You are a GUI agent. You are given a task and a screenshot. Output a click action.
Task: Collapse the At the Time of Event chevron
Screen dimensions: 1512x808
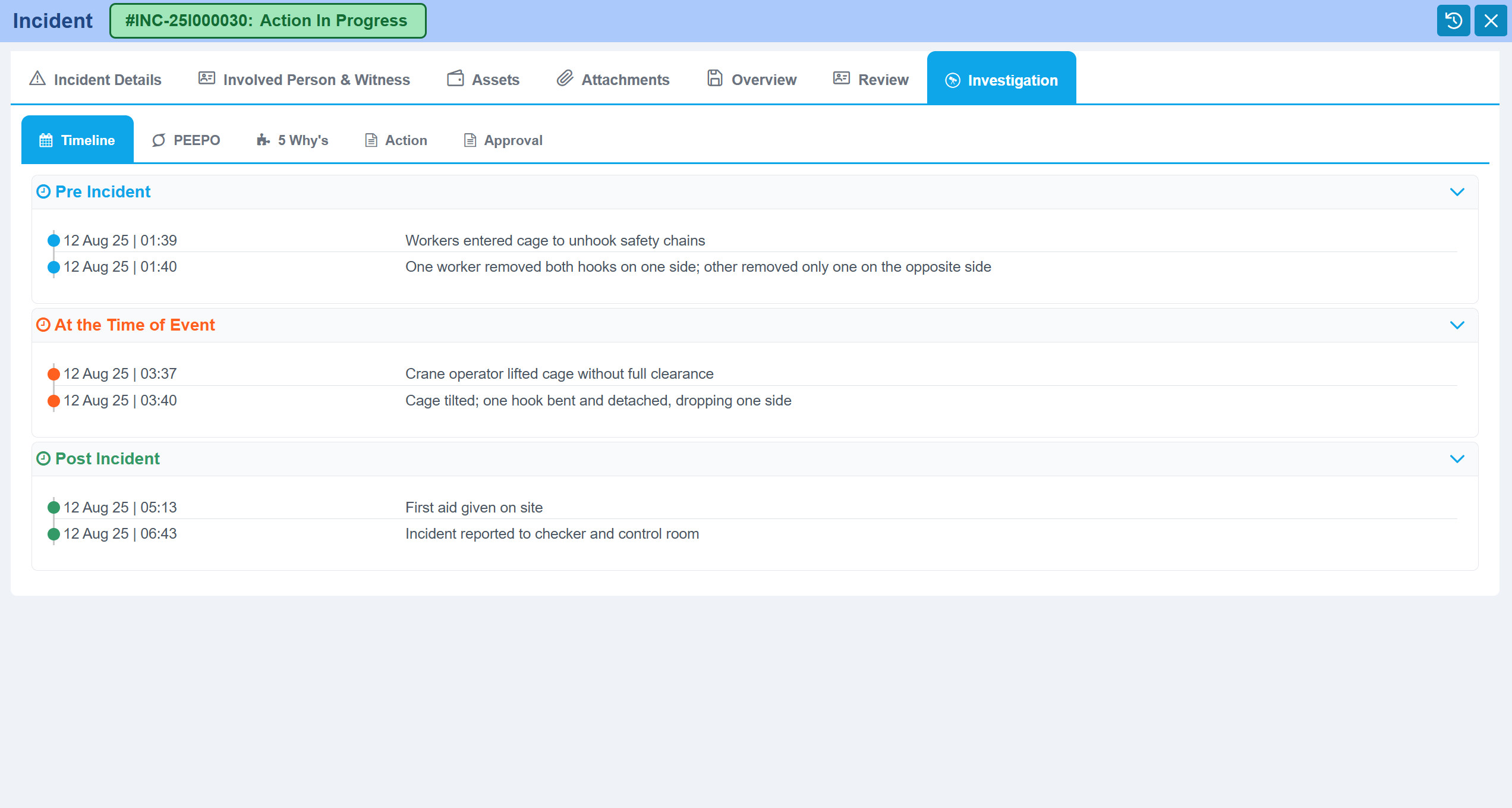(1457, 325)
